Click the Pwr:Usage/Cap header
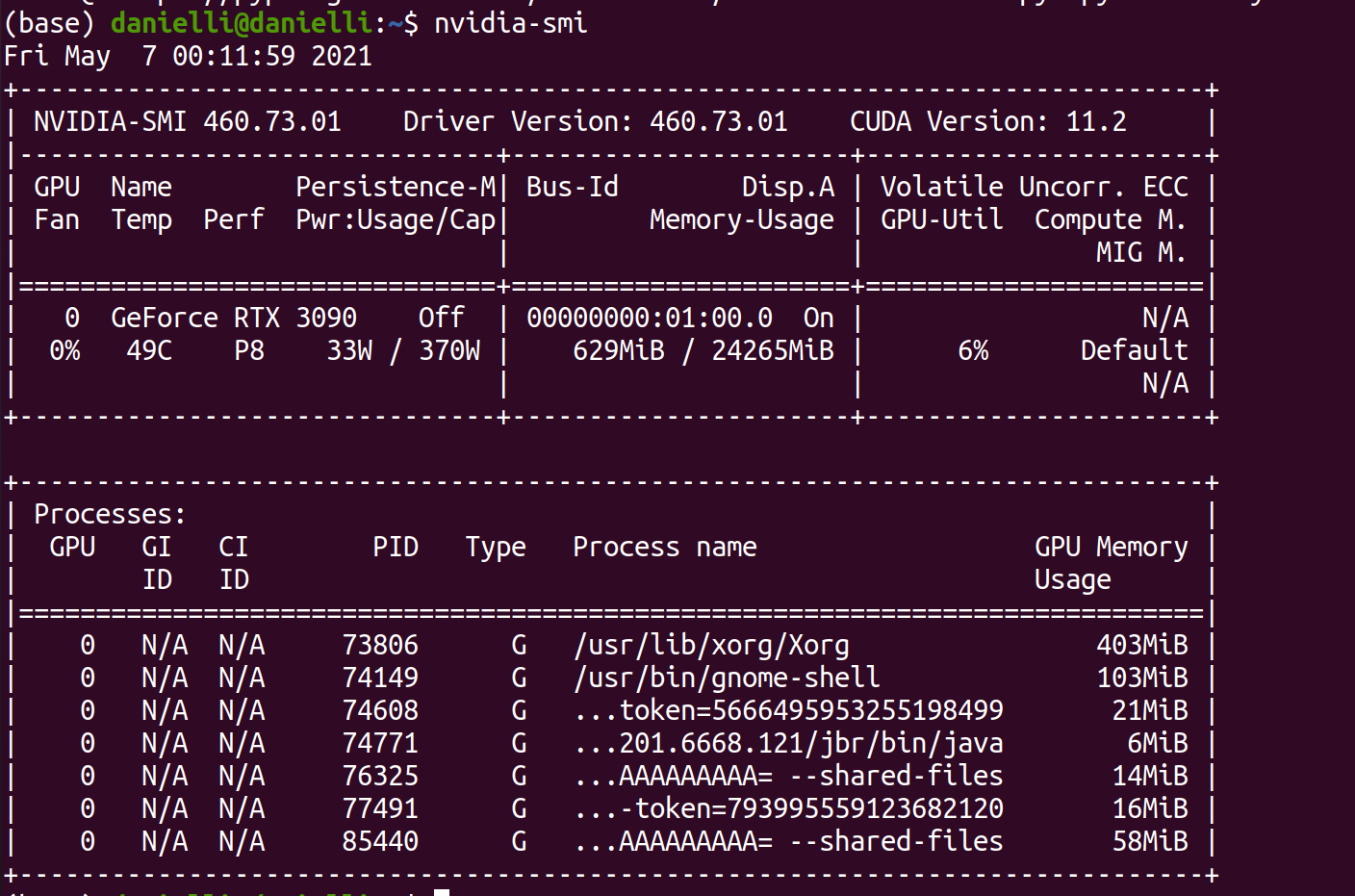Image resolution: width=1355 pixels, height=896 pixels. [x=396, y=220]
